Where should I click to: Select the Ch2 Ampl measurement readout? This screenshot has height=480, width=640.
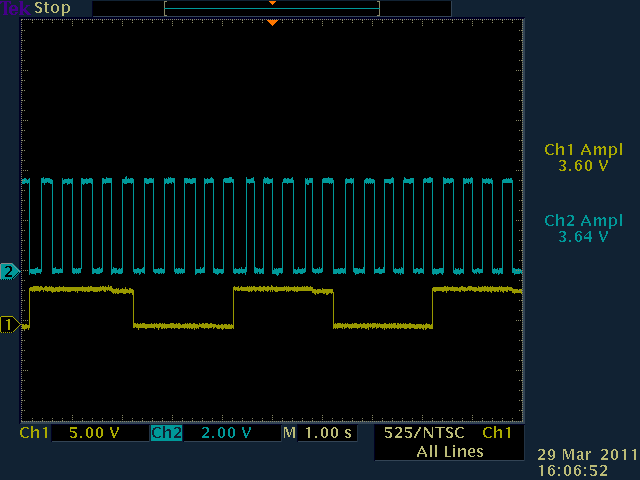pos(583,229)
